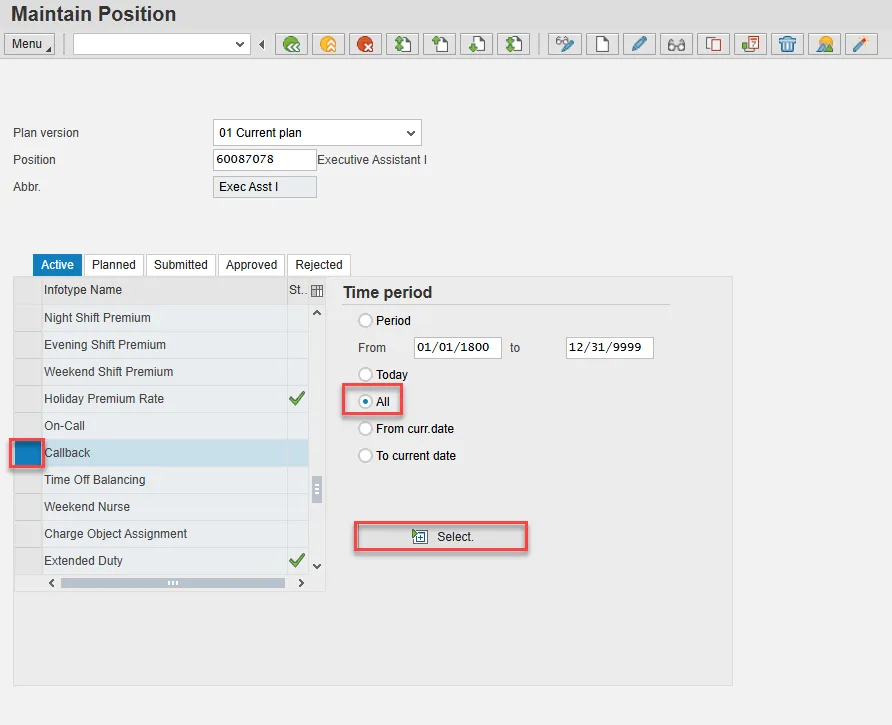892x725 pixels.
Task: Select the Today radio button
Action: [x=365, y=375]
